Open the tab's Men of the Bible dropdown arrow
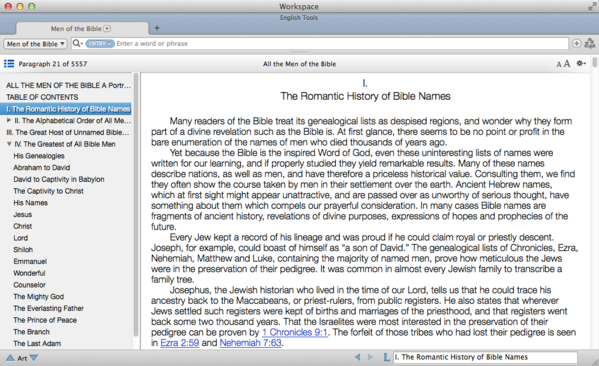The image size is (599, 366). click(x=107, y=29)
